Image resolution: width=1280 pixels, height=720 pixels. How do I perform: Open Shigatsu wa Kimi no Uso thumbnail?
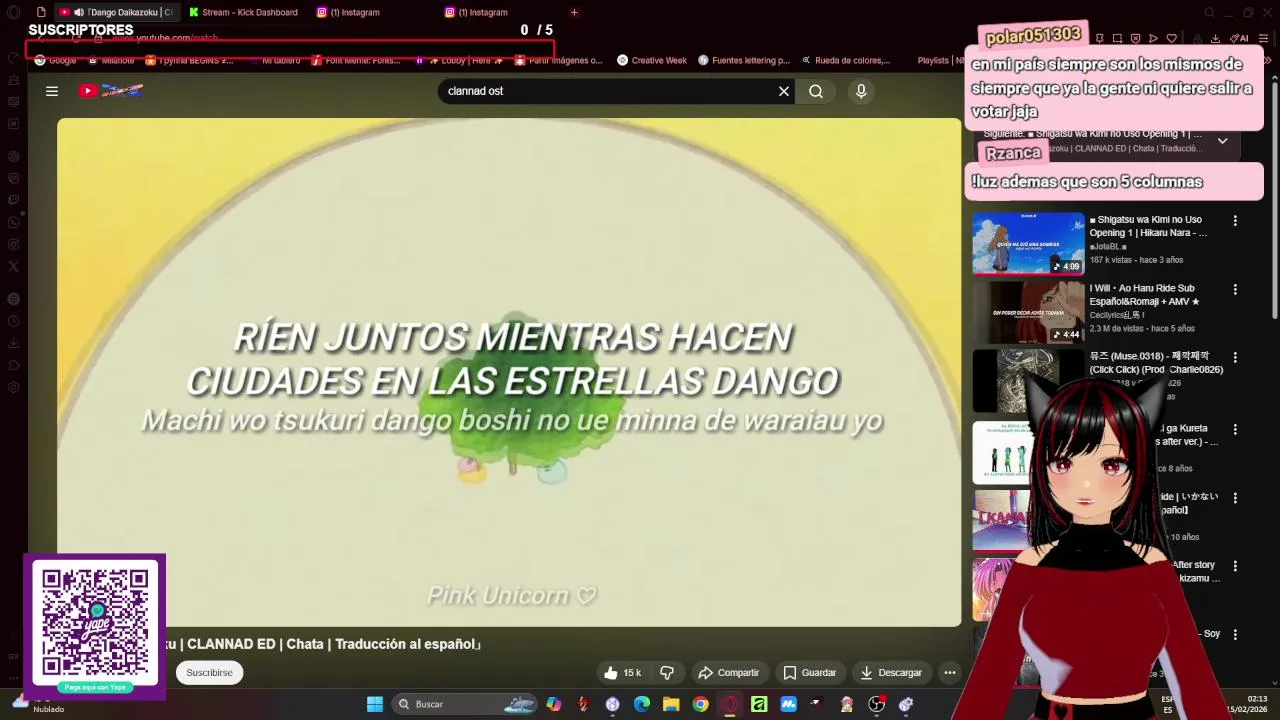1028,243
